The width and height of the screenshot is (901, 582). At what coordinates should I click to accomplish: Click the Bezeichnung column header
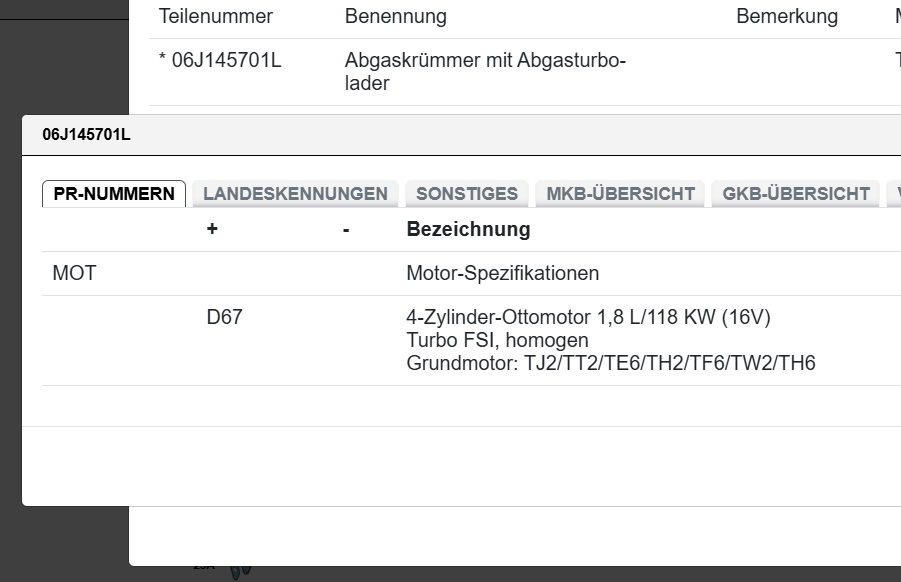click(468, 229)
